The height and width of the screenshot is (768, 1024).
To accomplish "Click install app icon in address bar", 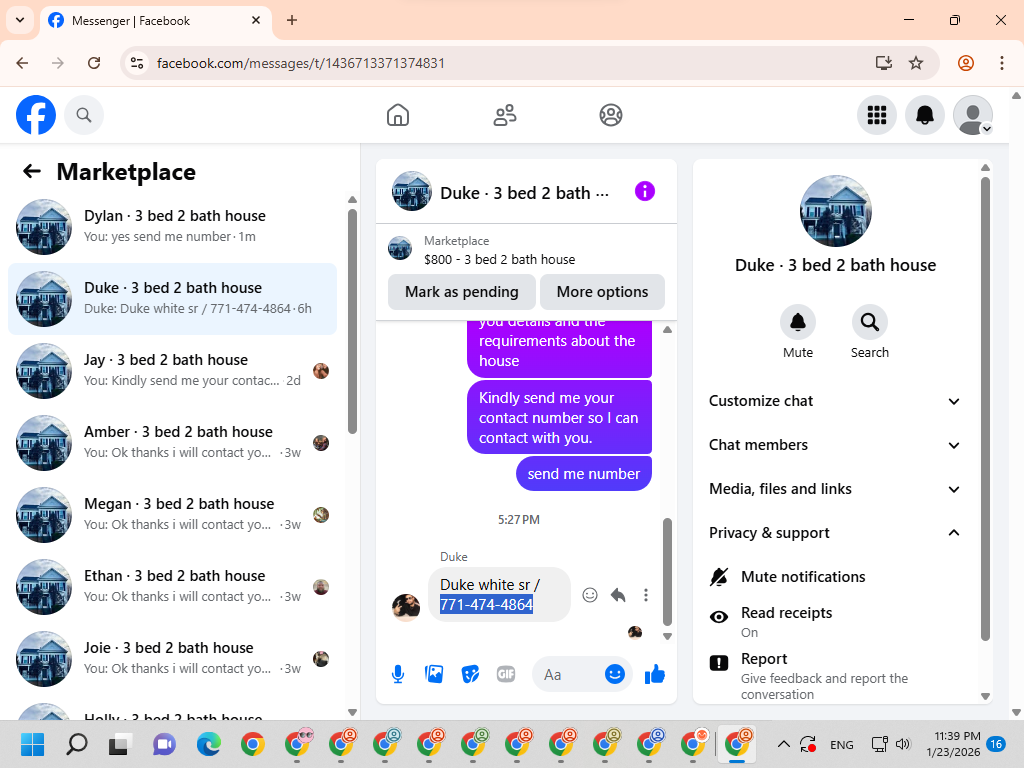I will (884, 63).
